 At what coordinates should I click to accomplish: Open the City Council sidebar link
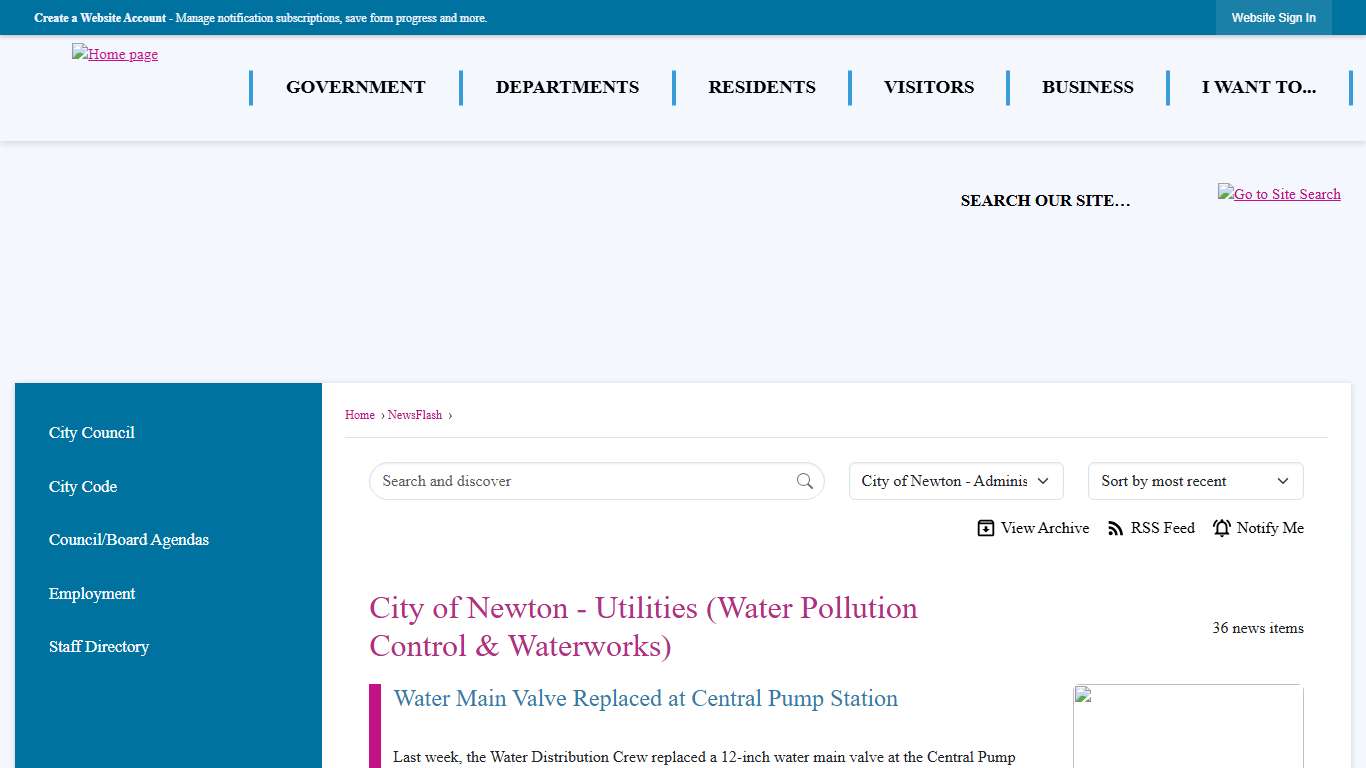pos(92,433)
